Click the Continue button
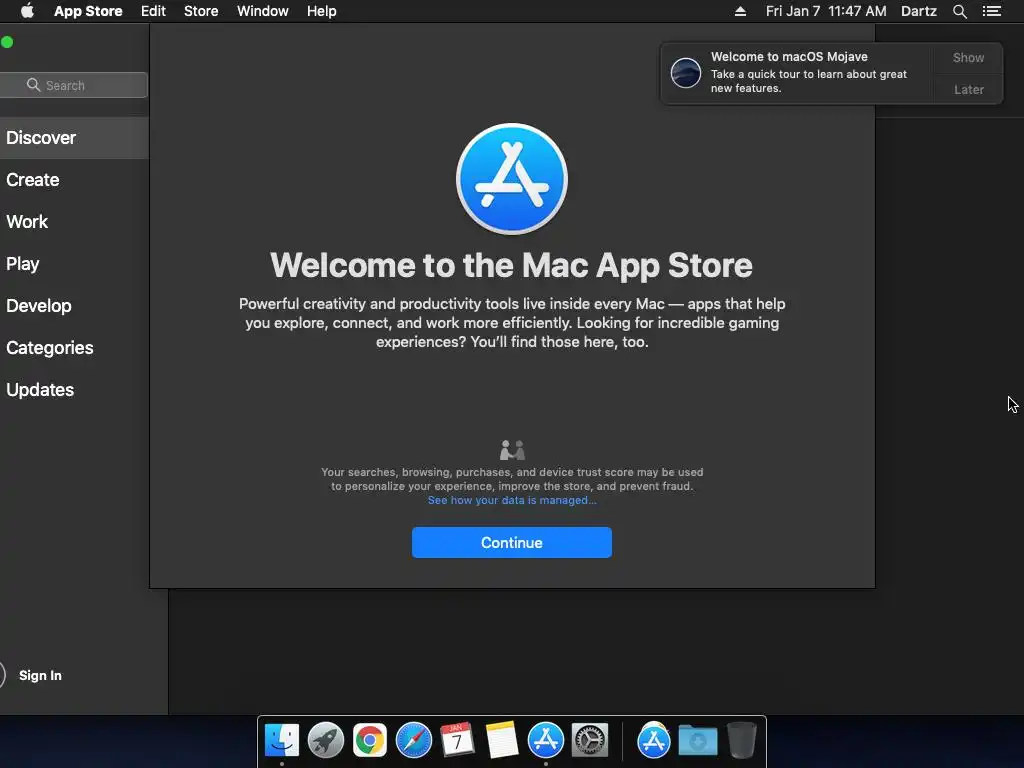The height and width of the screenshot is (768, 1024). 511,543
